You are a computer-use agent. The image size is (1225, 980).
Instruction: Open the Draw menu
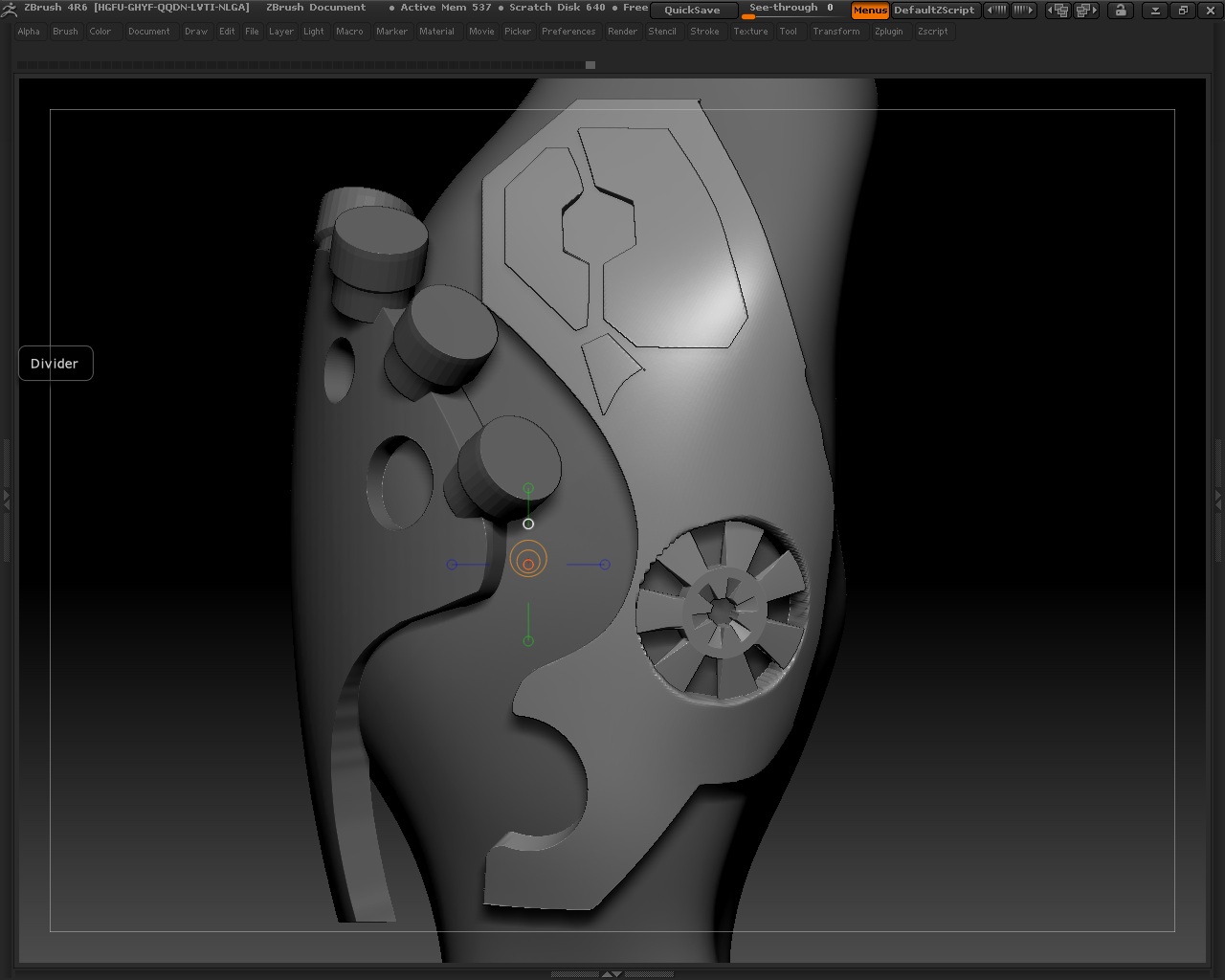pos(196,32)
